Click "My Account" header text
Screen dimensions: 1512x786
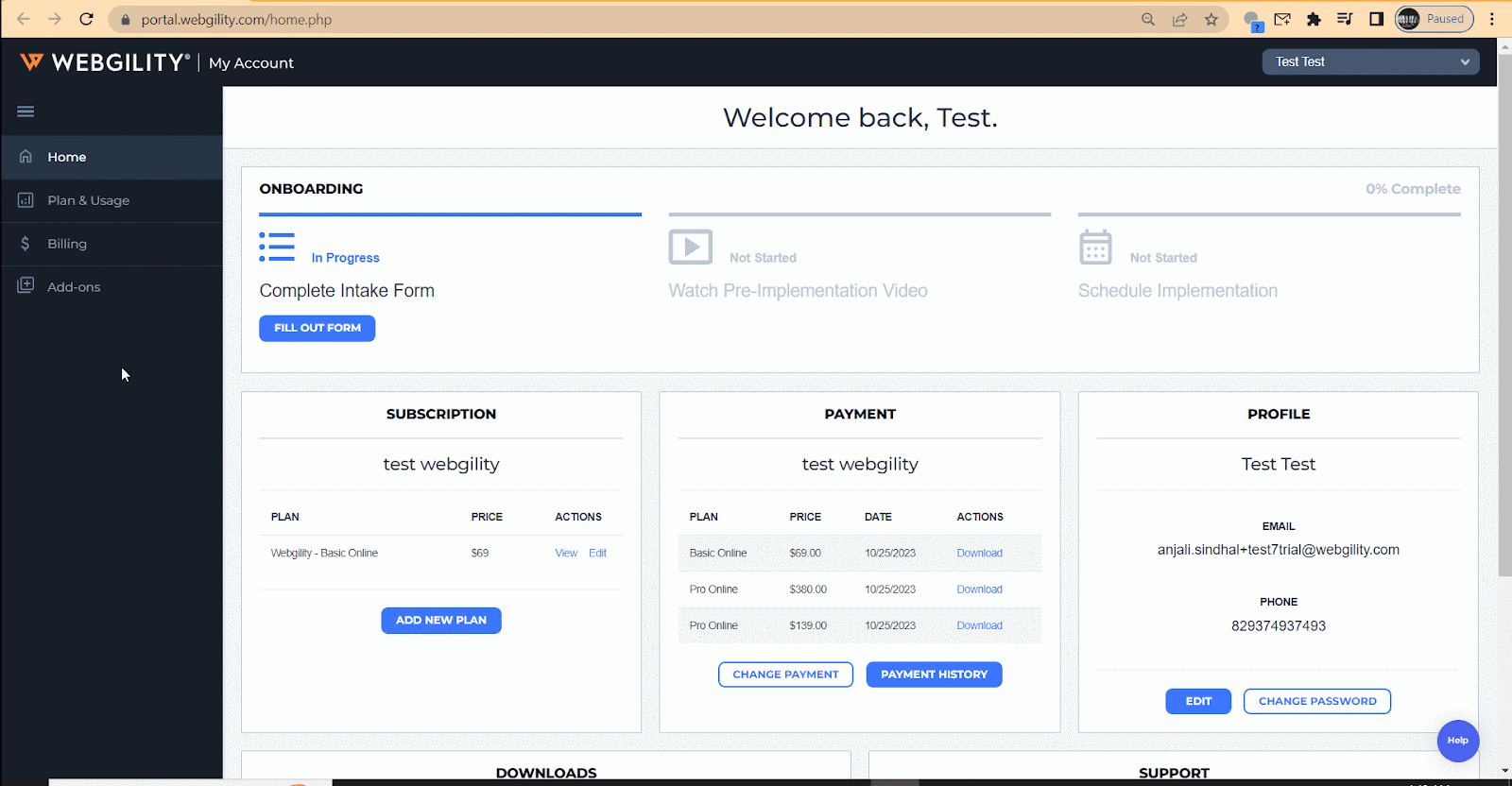click(251, 63)
